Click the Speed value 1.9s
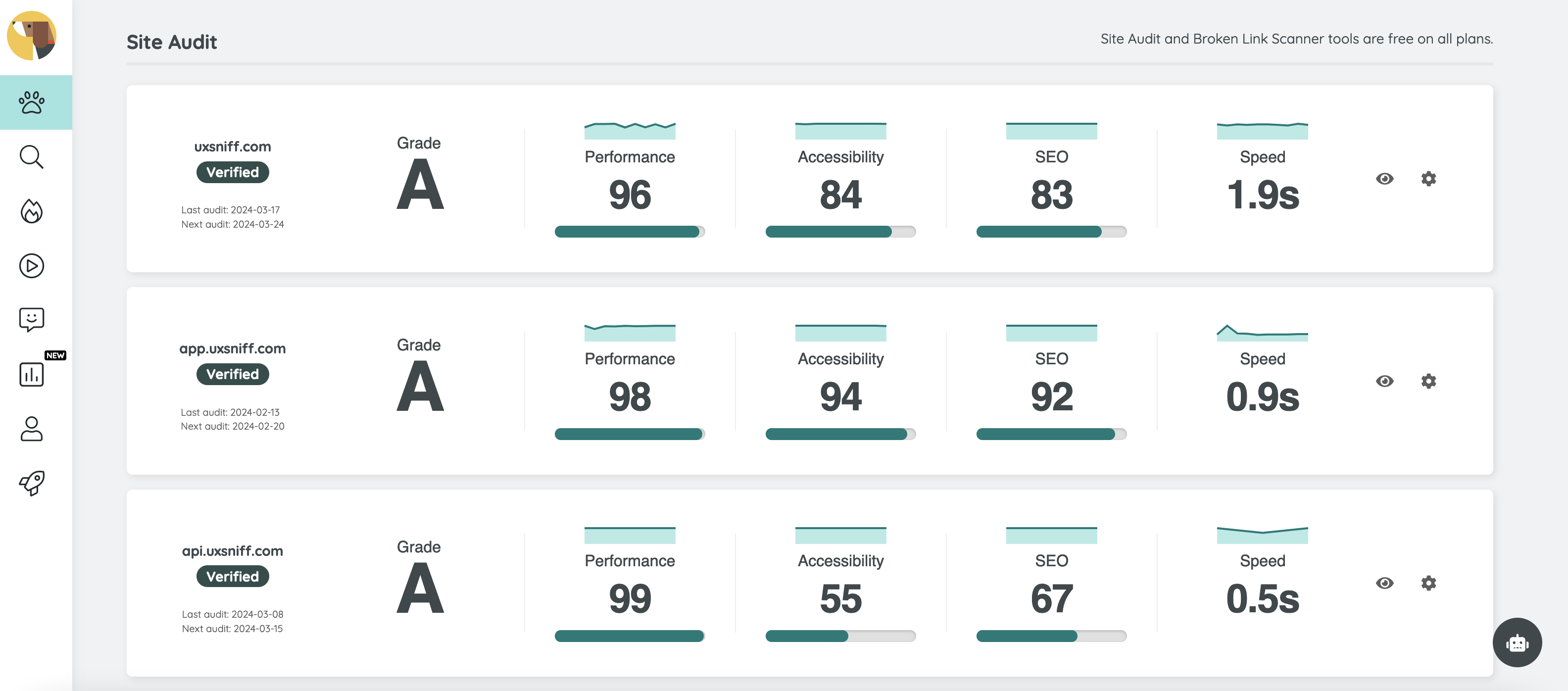The width and height of the screenshot is (1568, 691). click(1263, 195)
